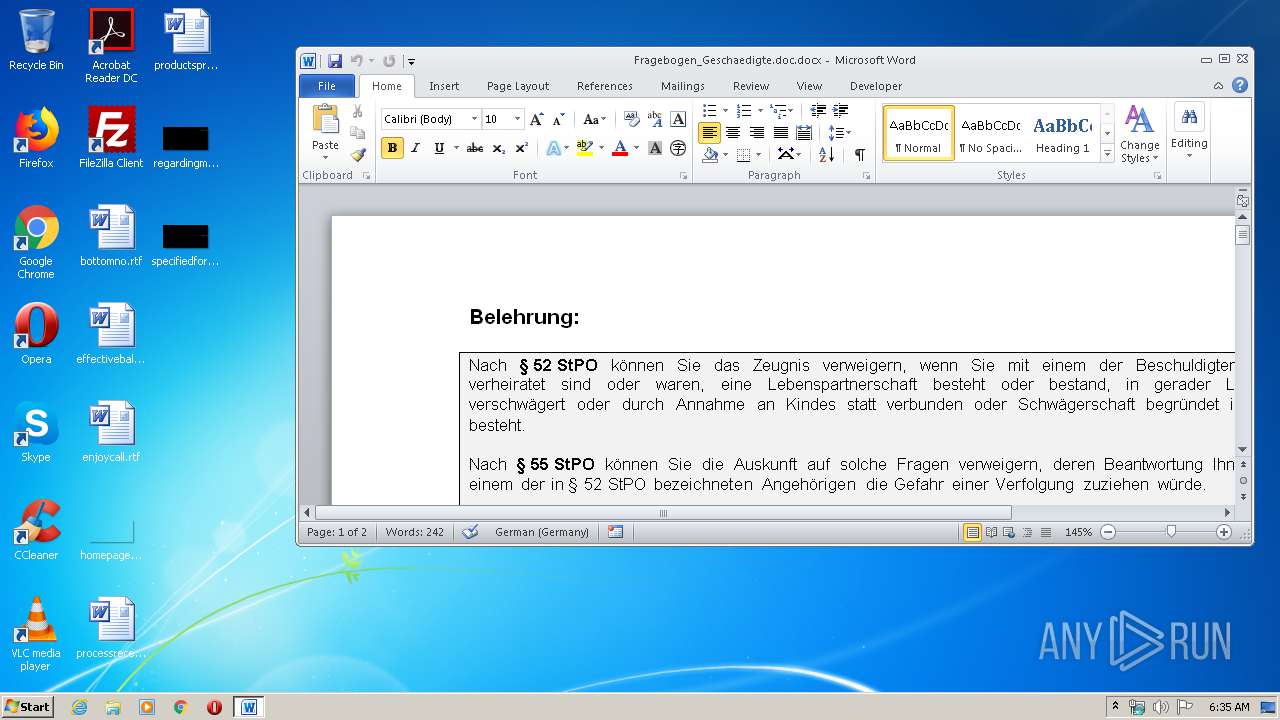This screenshot has height=720, width=1280.
Task: Click the Phonetic Guide icon
Action: tap(655, 119)
